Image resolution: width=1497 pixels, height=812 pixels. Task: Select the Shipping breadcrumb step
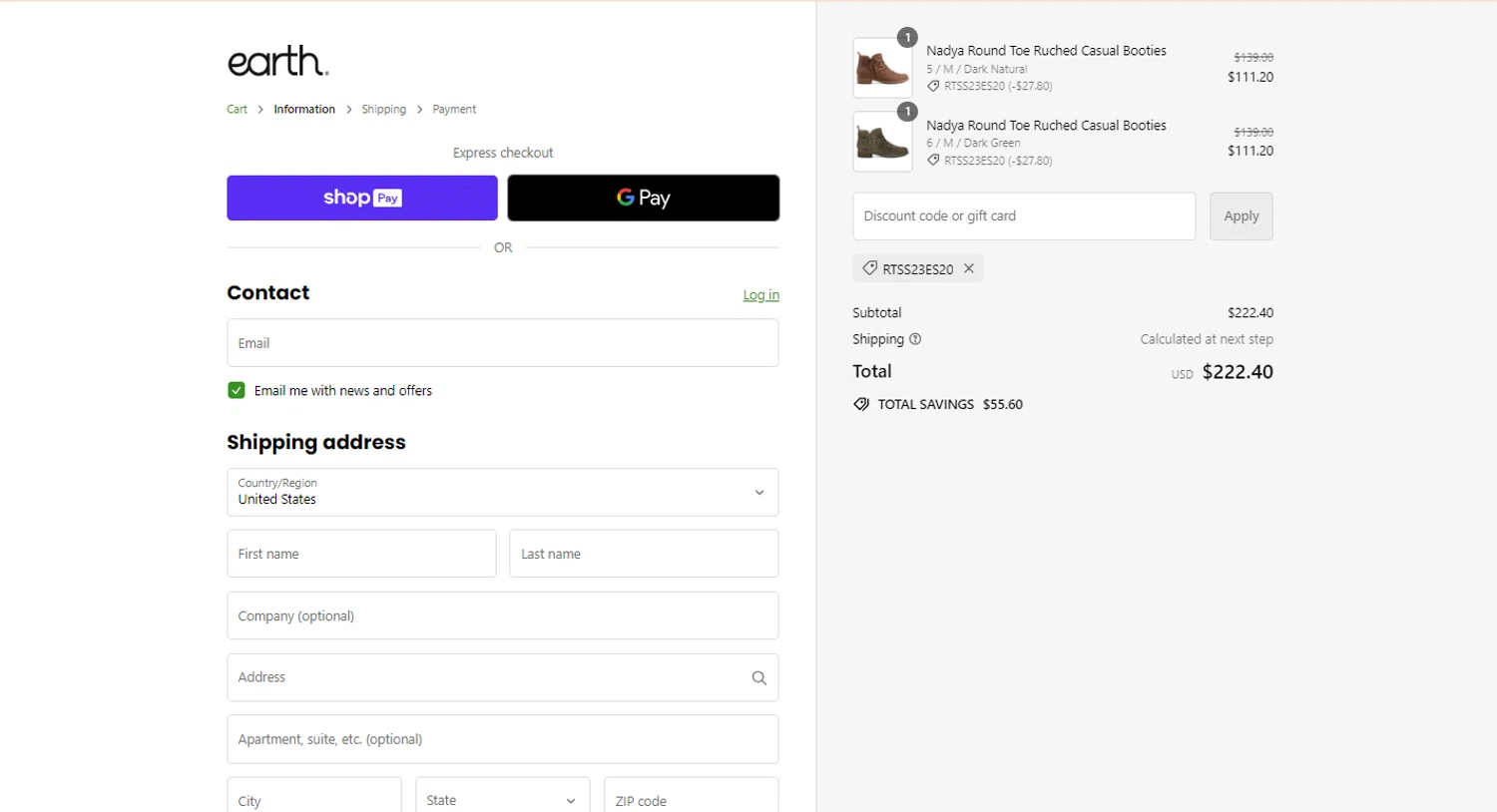pos(383,110)
